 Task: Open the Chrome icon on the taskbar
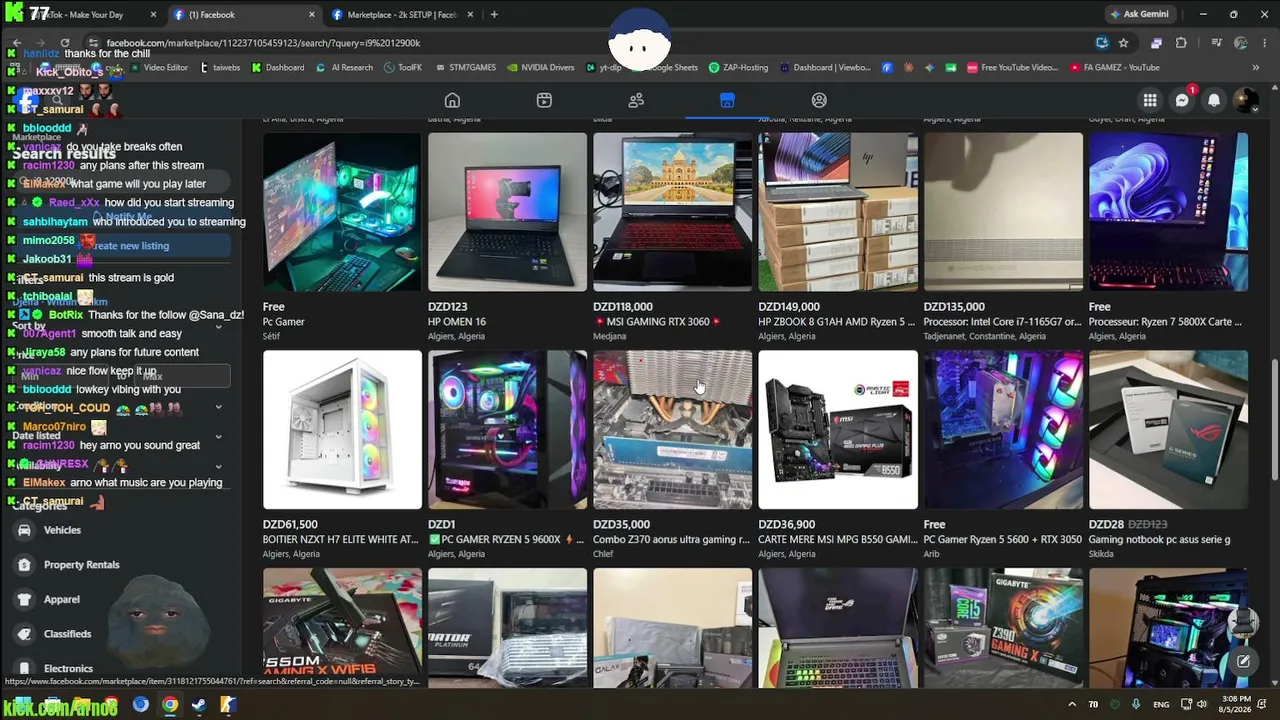click(170, 704)
